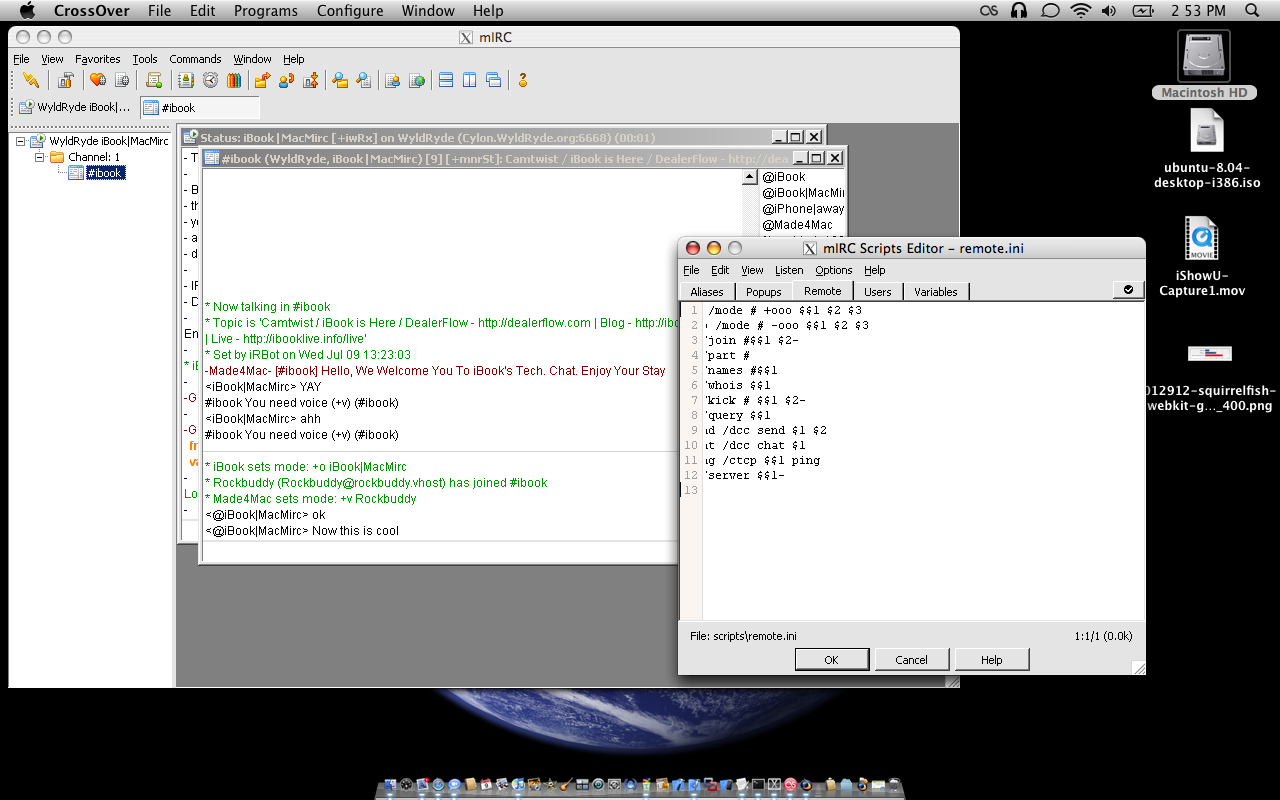
Task: Select the Macintosh HD desktop icon
Action: (1204, 64)
